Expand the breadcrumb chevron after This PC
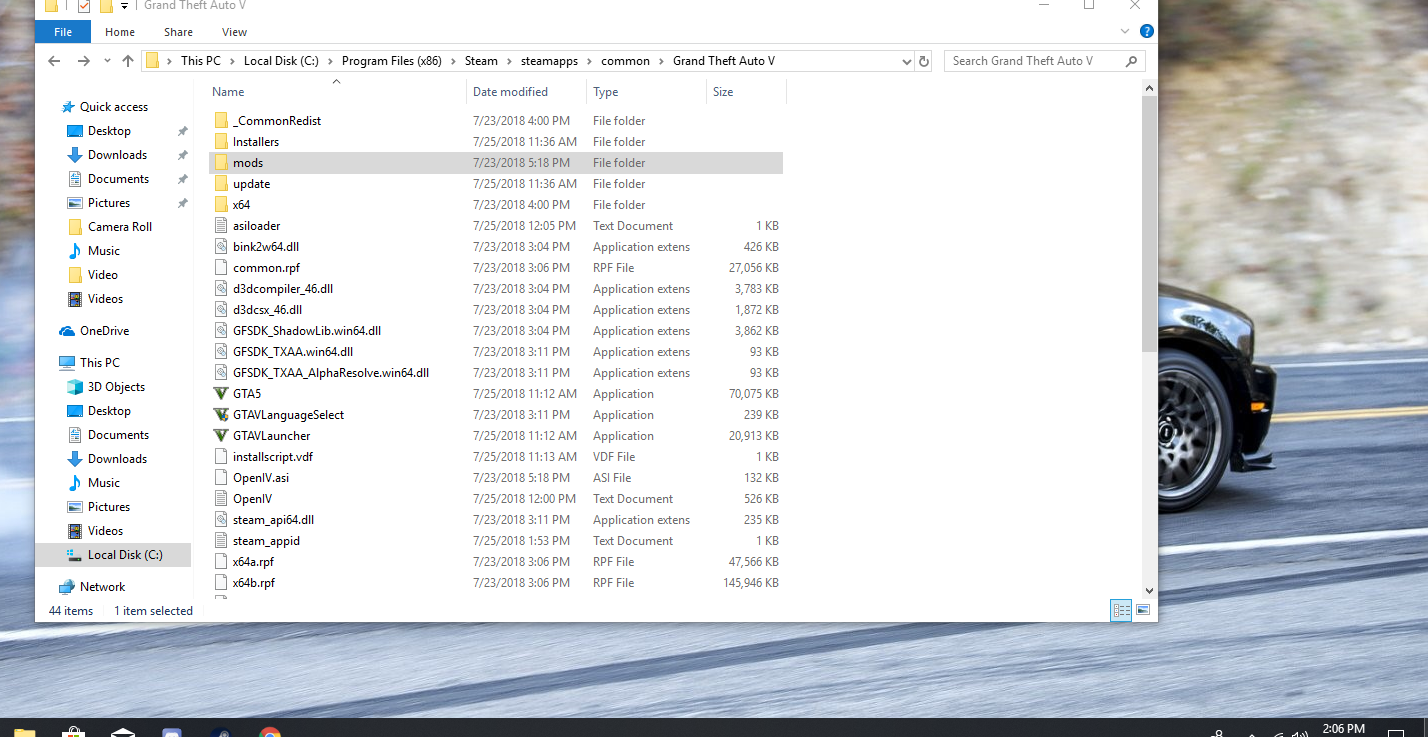Screen dimensions: 1428x737 tap(232, 61)
